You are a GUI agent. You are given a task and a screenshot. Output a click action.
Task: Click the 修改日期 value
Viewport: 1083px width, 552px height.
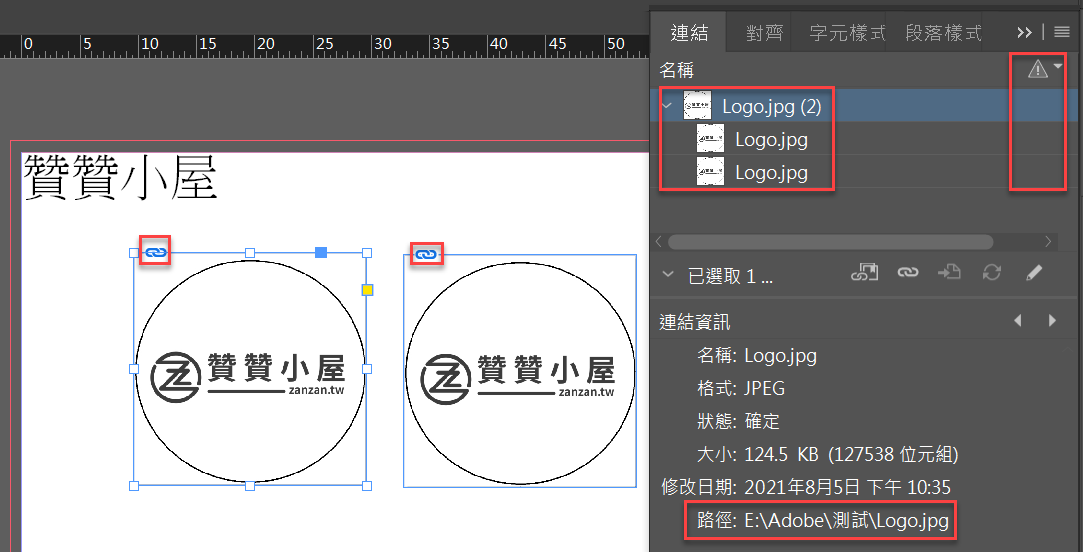point(847,486)
